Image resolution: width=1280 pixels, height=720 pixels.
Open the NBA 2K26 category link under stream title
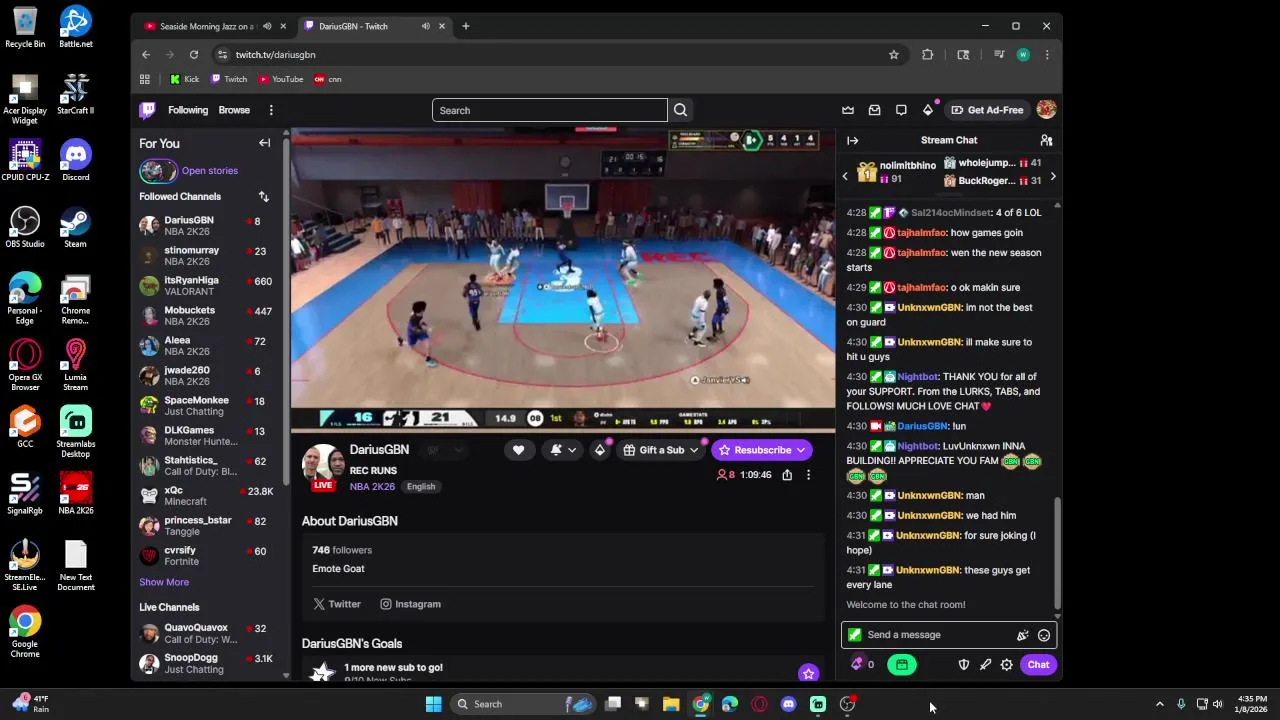click(x=372, y=487)
